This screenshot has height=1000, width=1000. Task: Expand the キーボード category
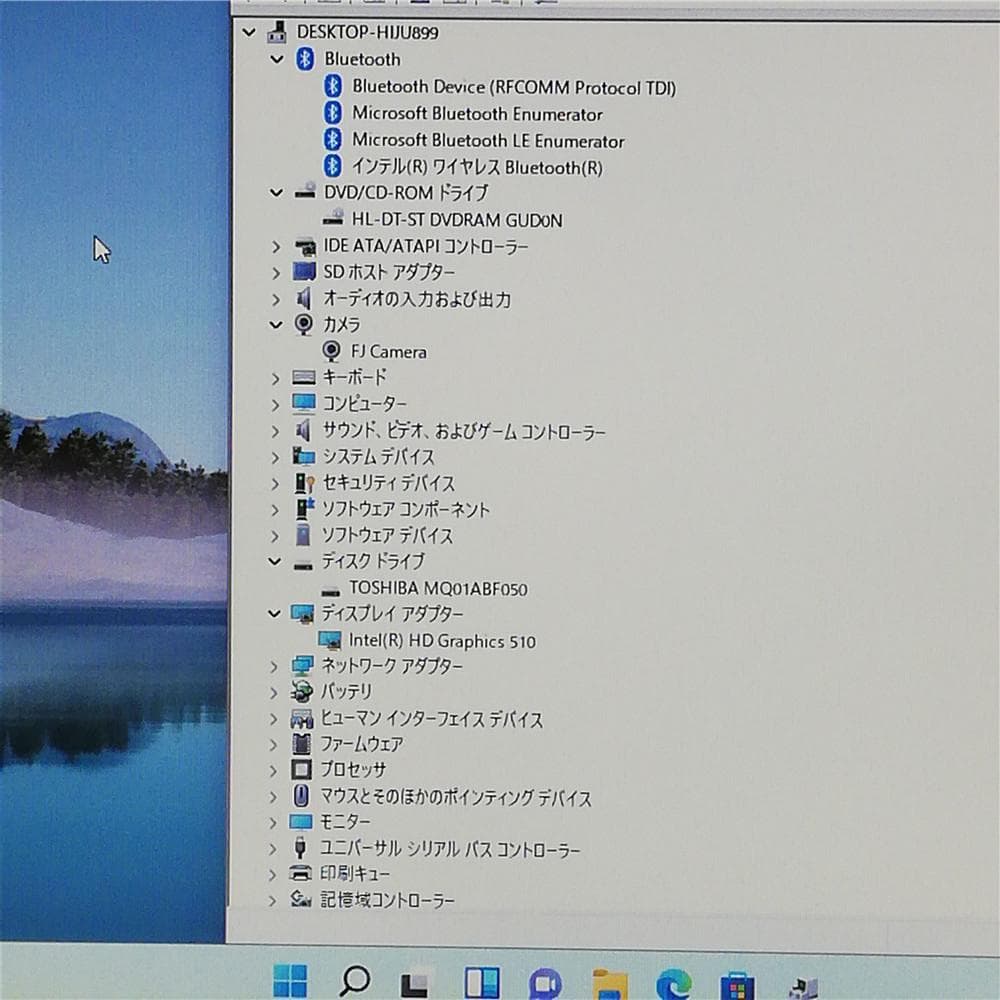275,378
